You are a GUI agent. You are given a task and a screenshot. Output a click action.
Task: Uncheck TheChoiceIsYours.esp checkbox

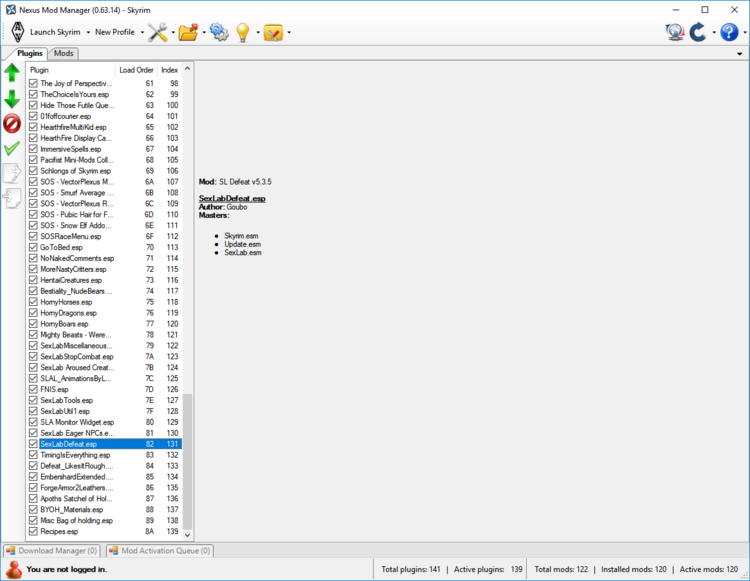[33, 94]
